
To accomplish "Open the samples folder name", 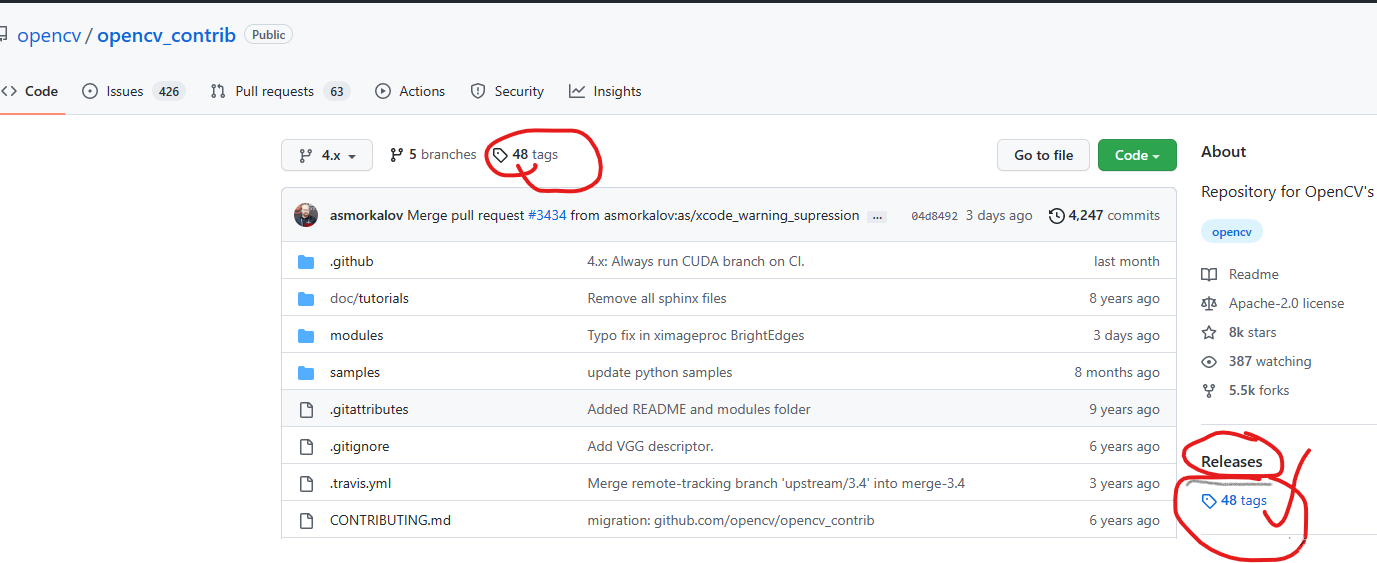I will tap(355, 373).
